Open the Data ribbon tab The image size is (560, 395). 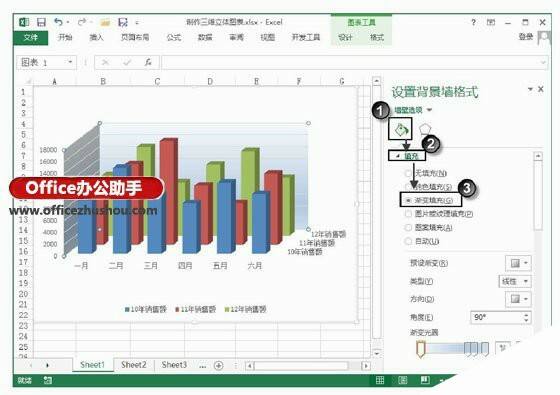click(205, 37)
